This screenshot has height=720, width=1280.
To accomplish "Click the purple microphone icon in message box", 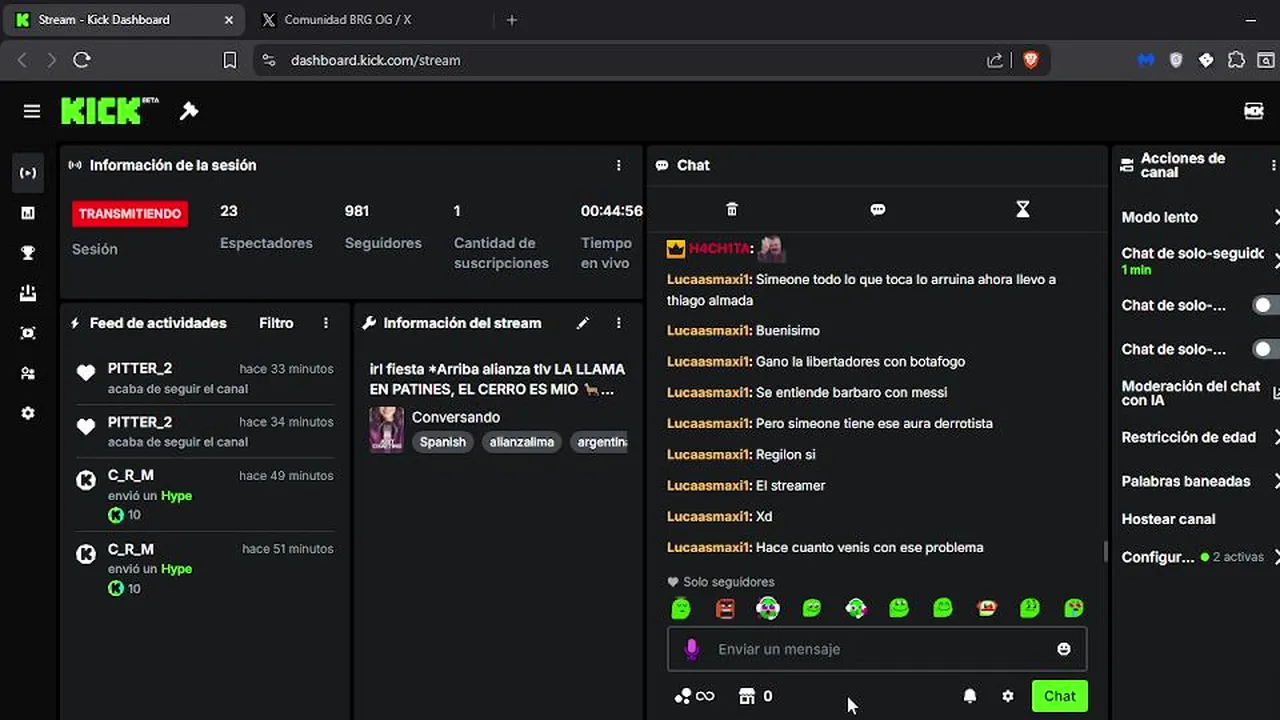I will point(691,649).
